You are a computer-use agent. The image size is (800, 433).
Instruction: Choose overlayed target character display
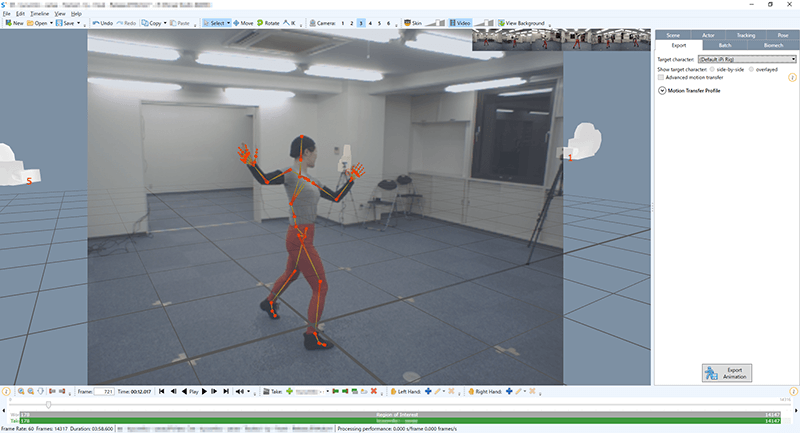click(751, 68)
